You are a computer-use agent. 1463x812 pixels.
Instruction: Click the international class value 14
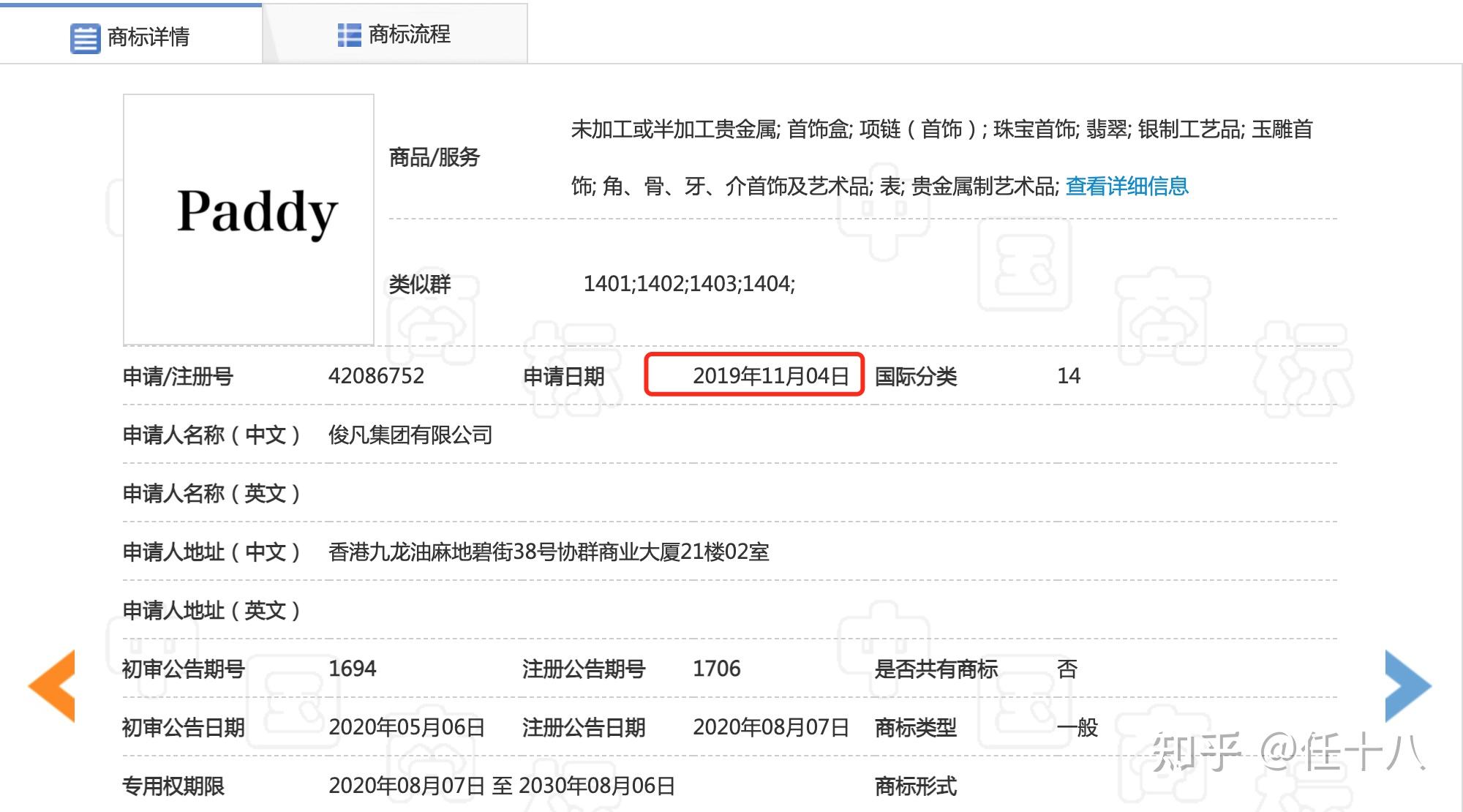(1068, 375)
